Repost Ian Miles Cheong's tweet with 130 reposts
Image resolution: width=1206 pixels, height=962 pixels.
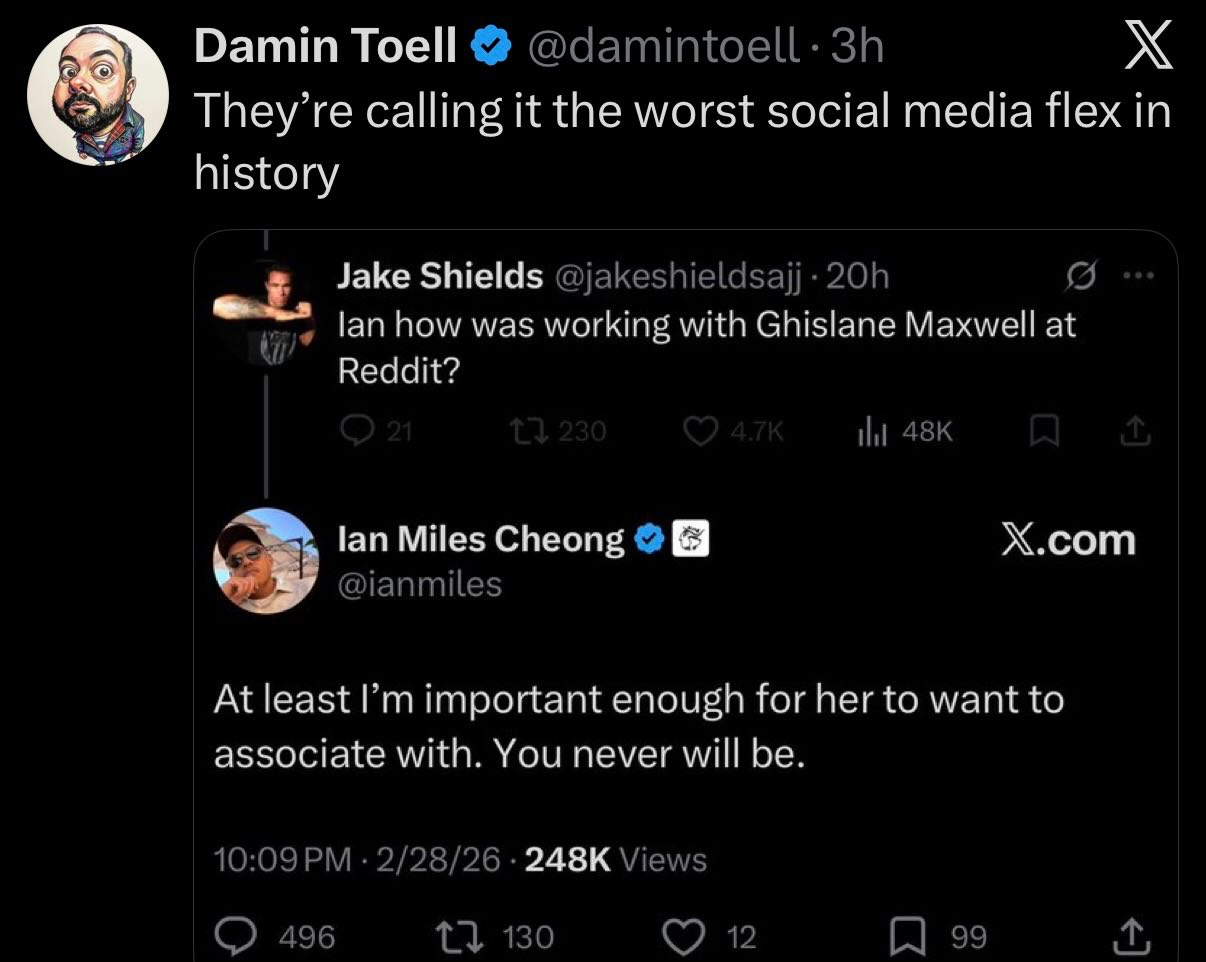coord(441,936)
